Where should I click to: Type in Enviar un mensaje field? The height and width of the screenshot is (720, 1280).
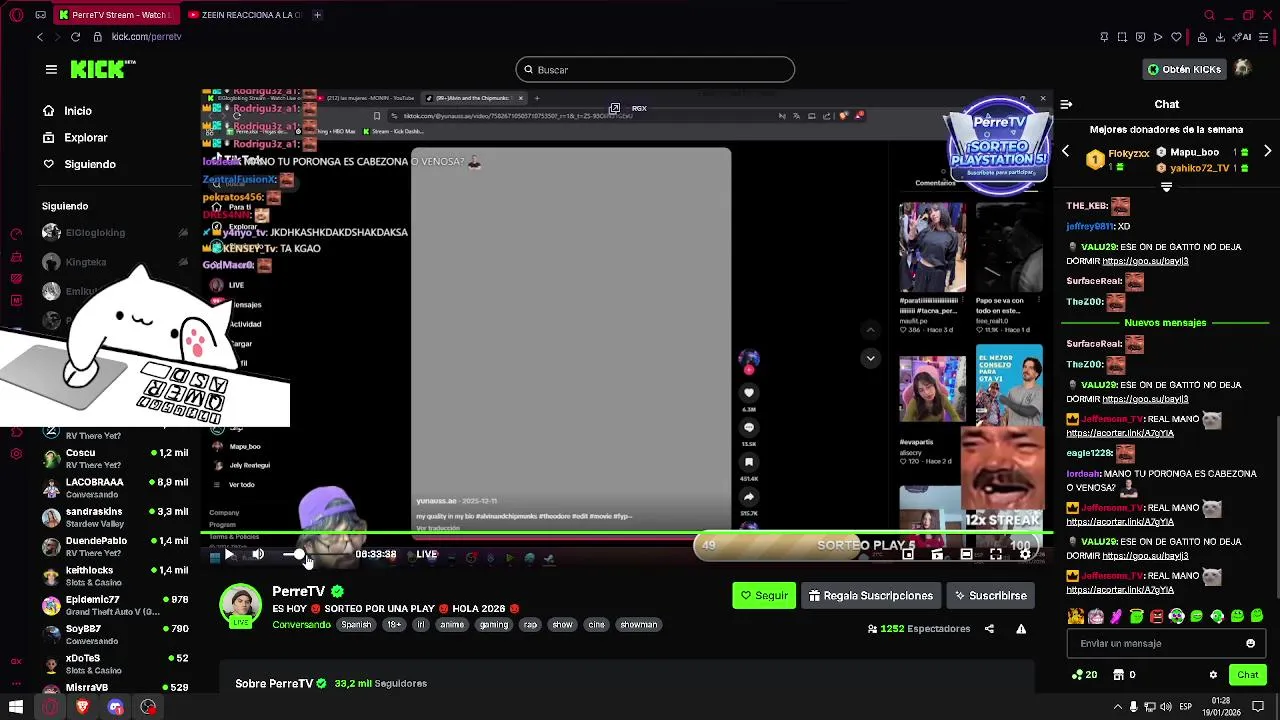[1166, 644]
